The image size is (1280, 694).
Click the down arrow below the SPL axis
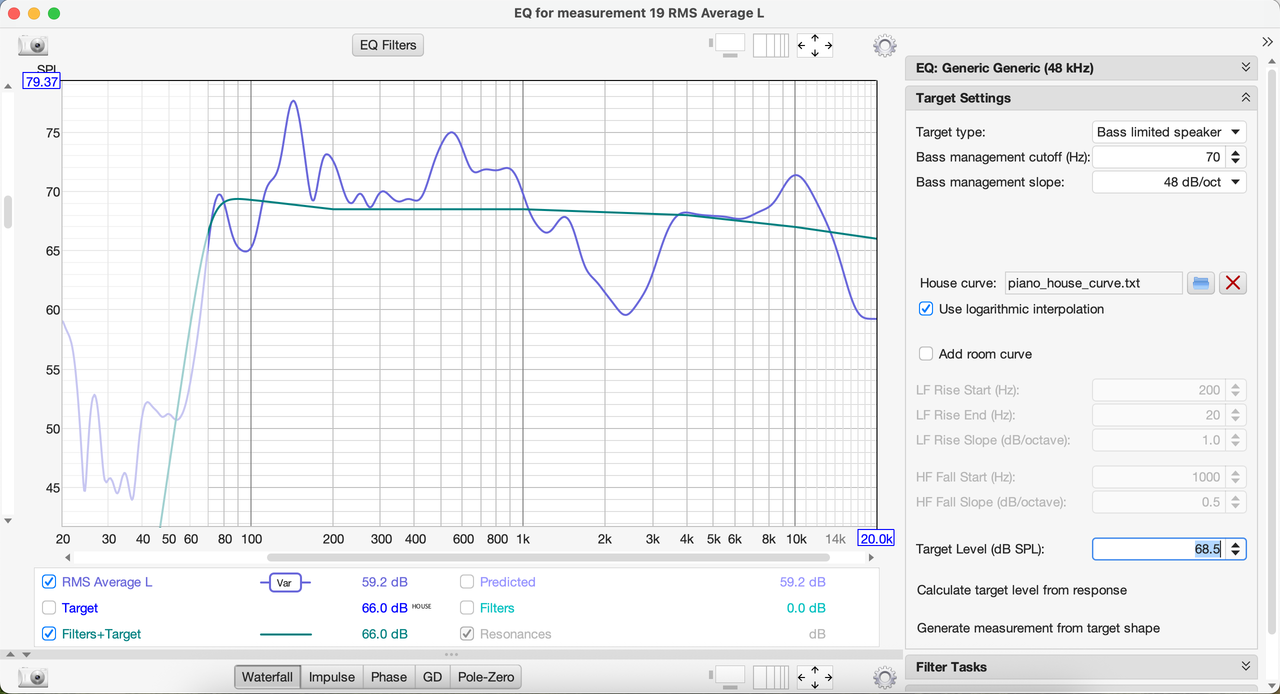(x=9, y=521)
